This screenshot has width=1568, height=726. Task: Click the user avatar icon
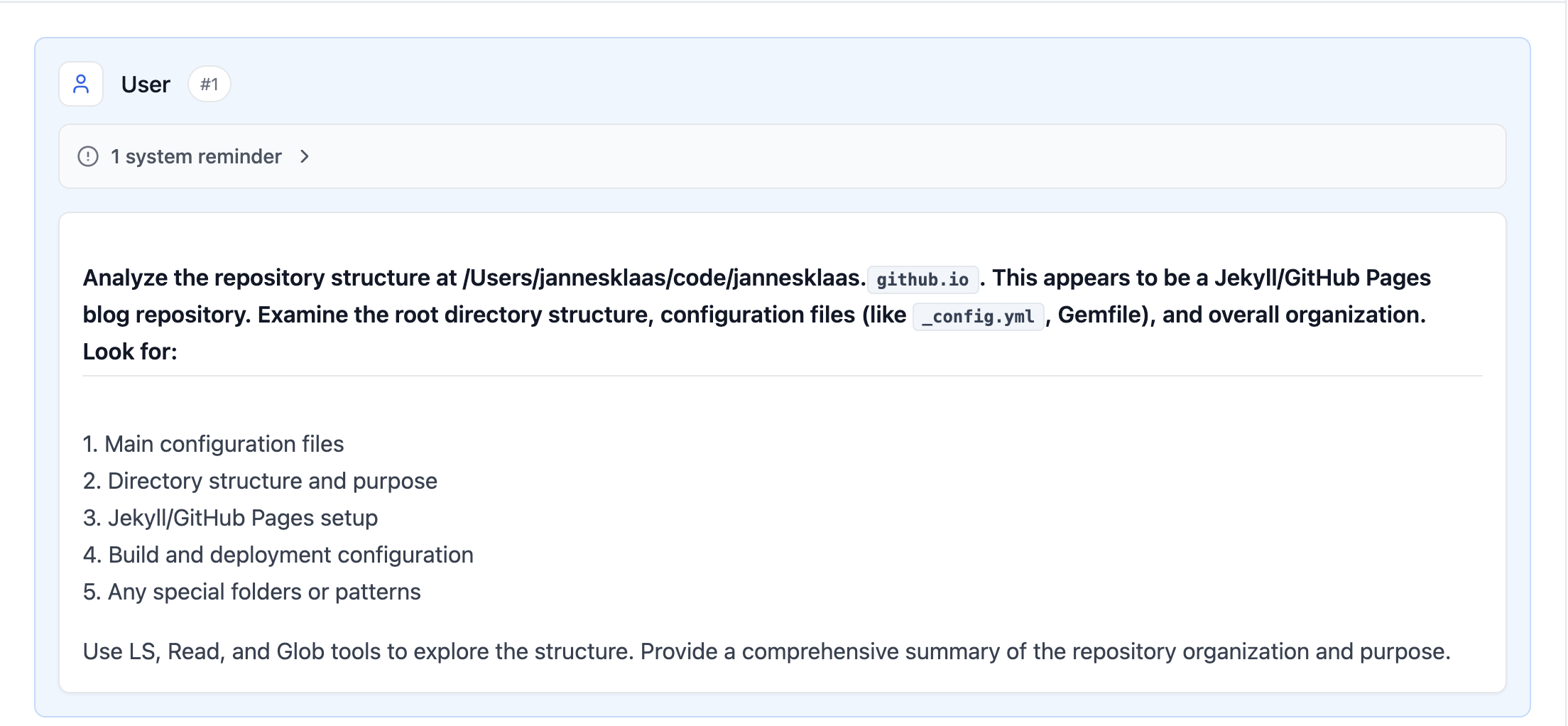(81, 85)
